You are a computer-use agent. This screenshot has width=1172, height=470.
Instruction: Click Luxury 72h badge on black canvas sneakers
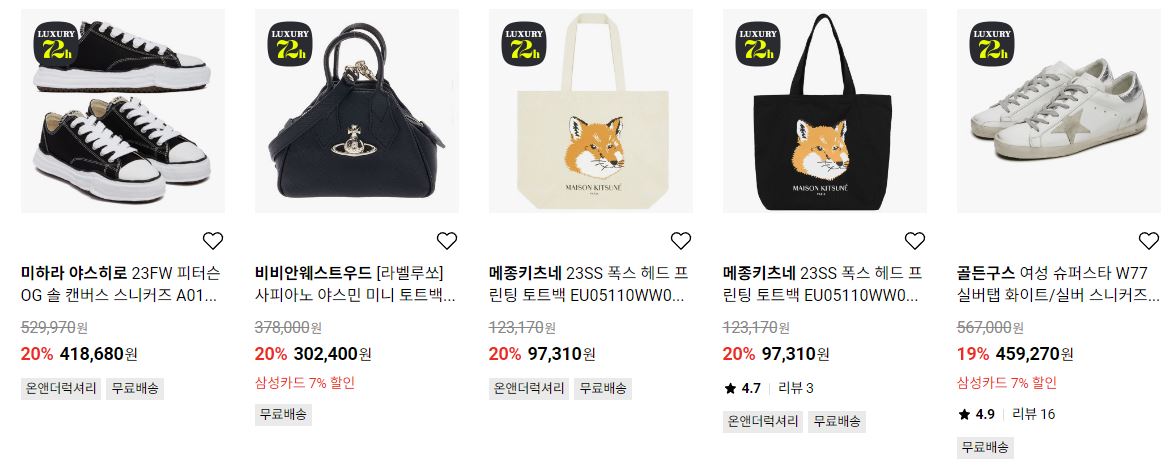click(x=56, y=43)
